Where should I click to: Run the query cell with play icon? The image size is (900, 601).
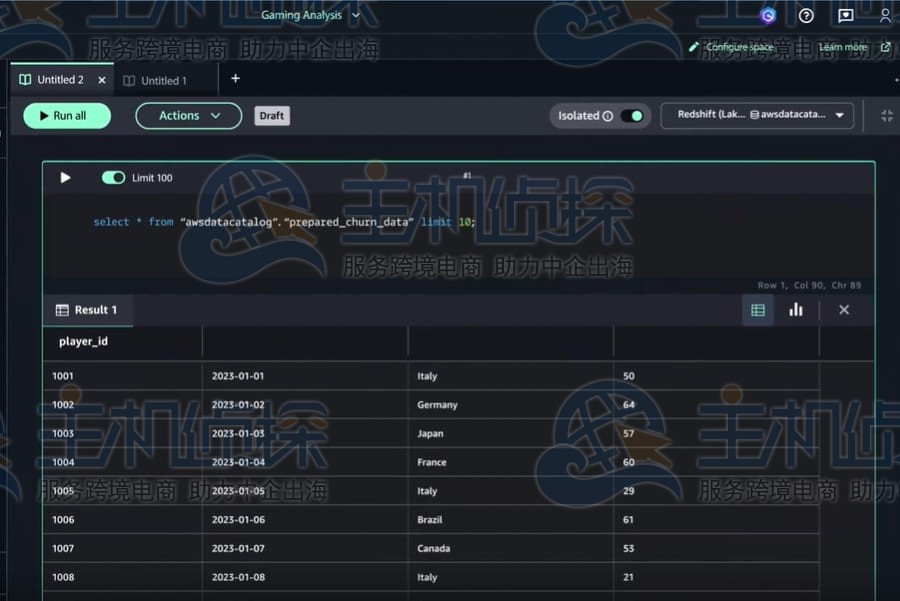(x=66, y=178)
